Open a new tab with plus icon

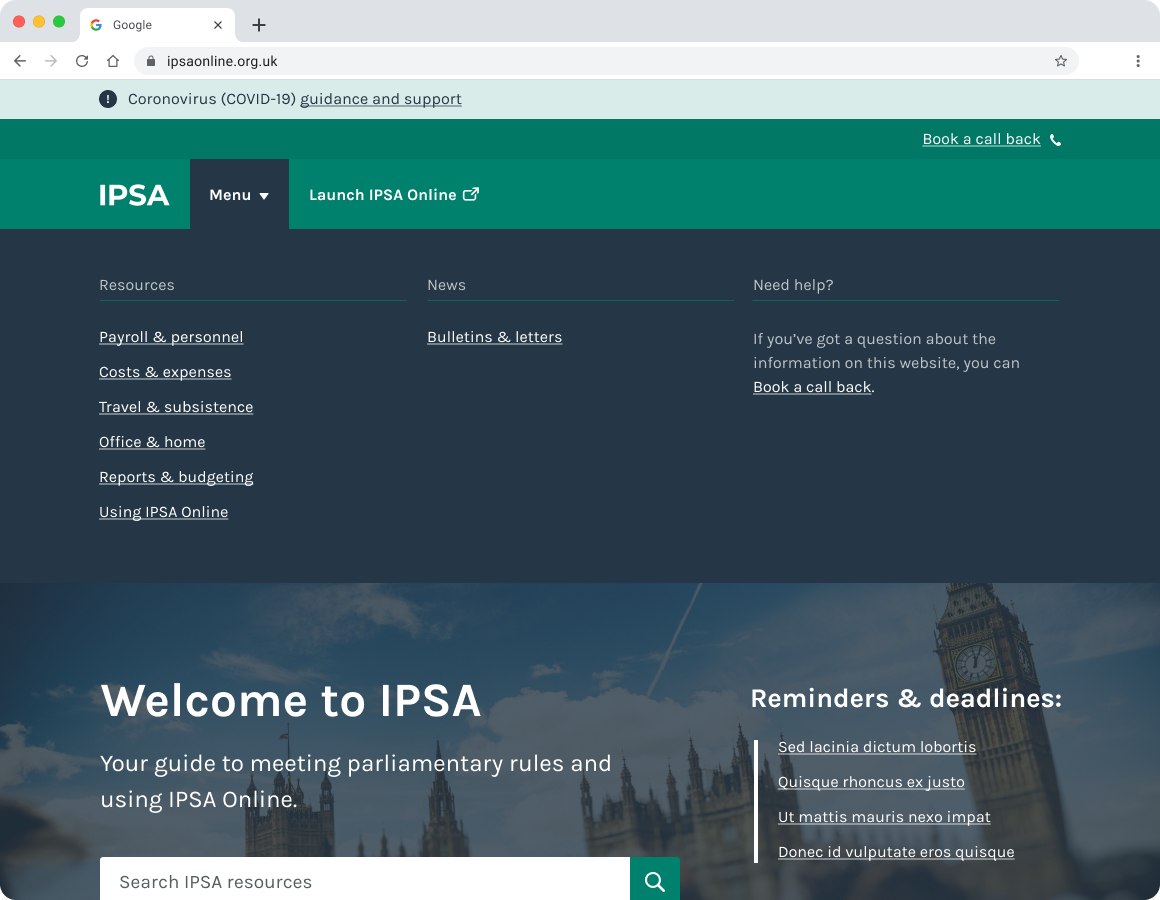coord(258,25)
